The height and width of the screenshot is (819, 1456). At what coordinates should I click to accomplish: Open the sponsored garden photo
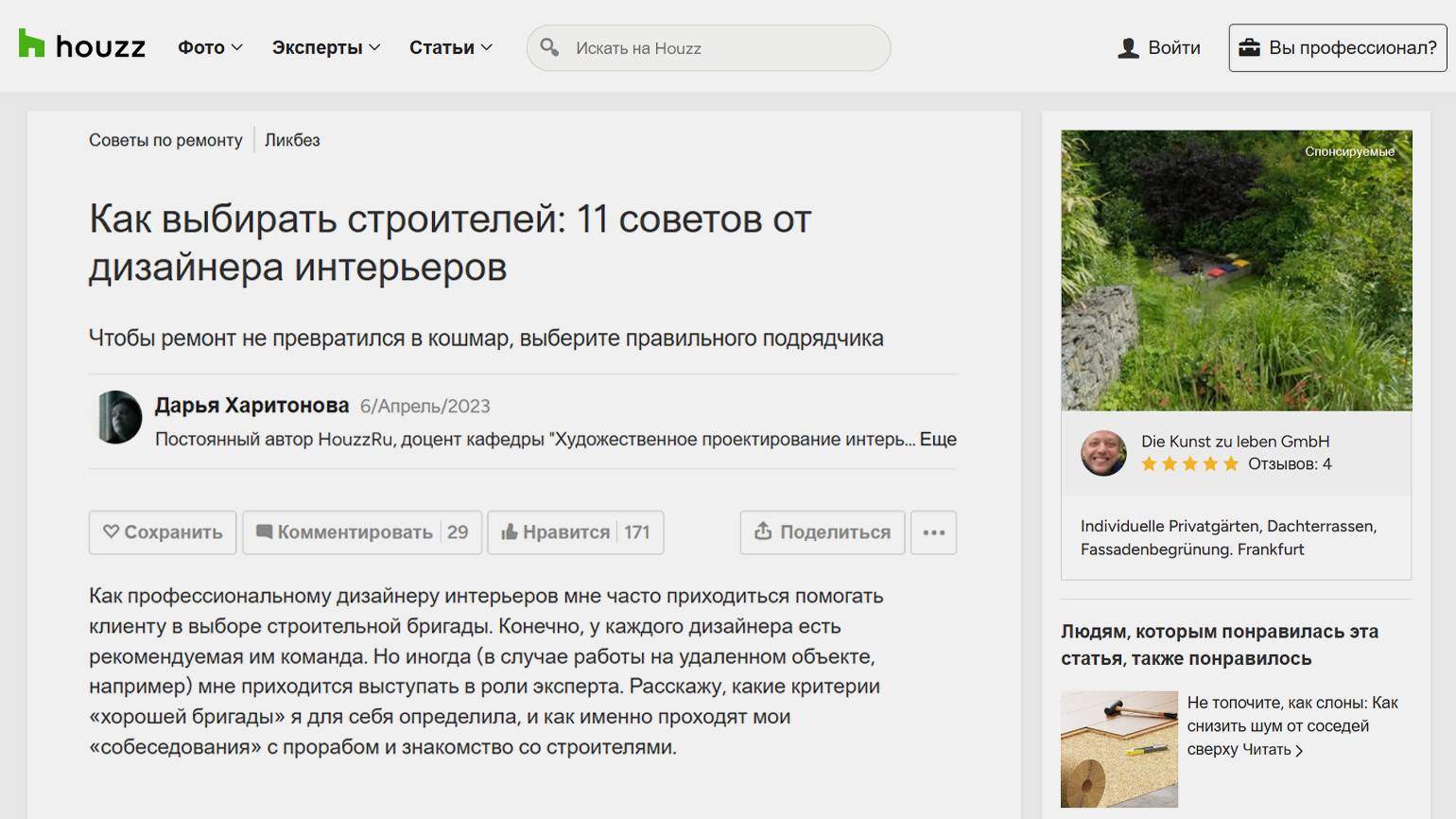click(x=1236, y=270)
